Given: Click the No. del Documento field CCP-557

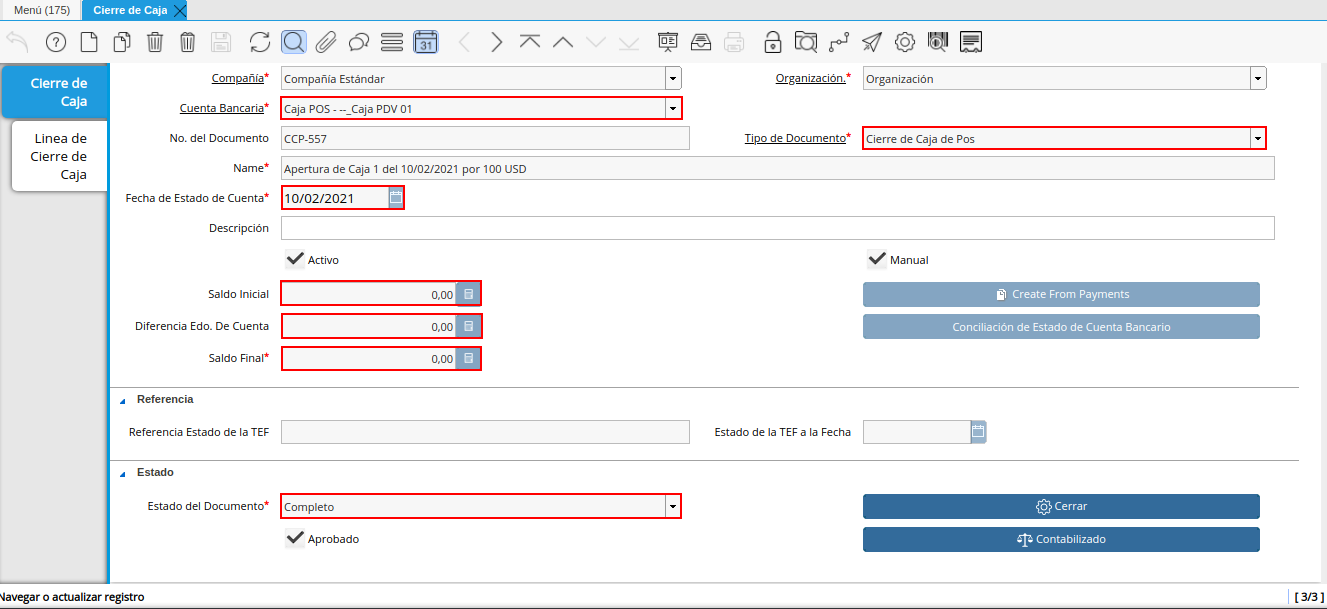Looking at the screenshot, I should 485,138.
